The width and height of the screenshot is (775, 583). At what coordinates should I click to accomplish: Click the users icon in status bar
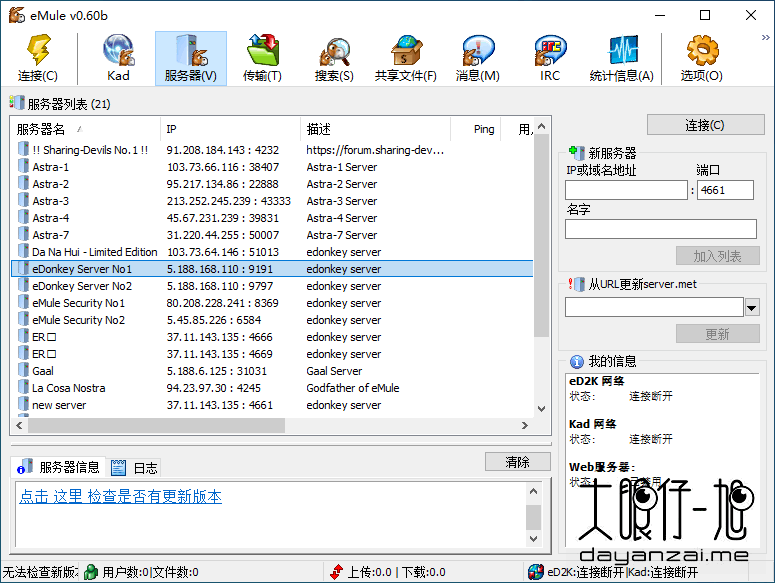coord(91,572)
